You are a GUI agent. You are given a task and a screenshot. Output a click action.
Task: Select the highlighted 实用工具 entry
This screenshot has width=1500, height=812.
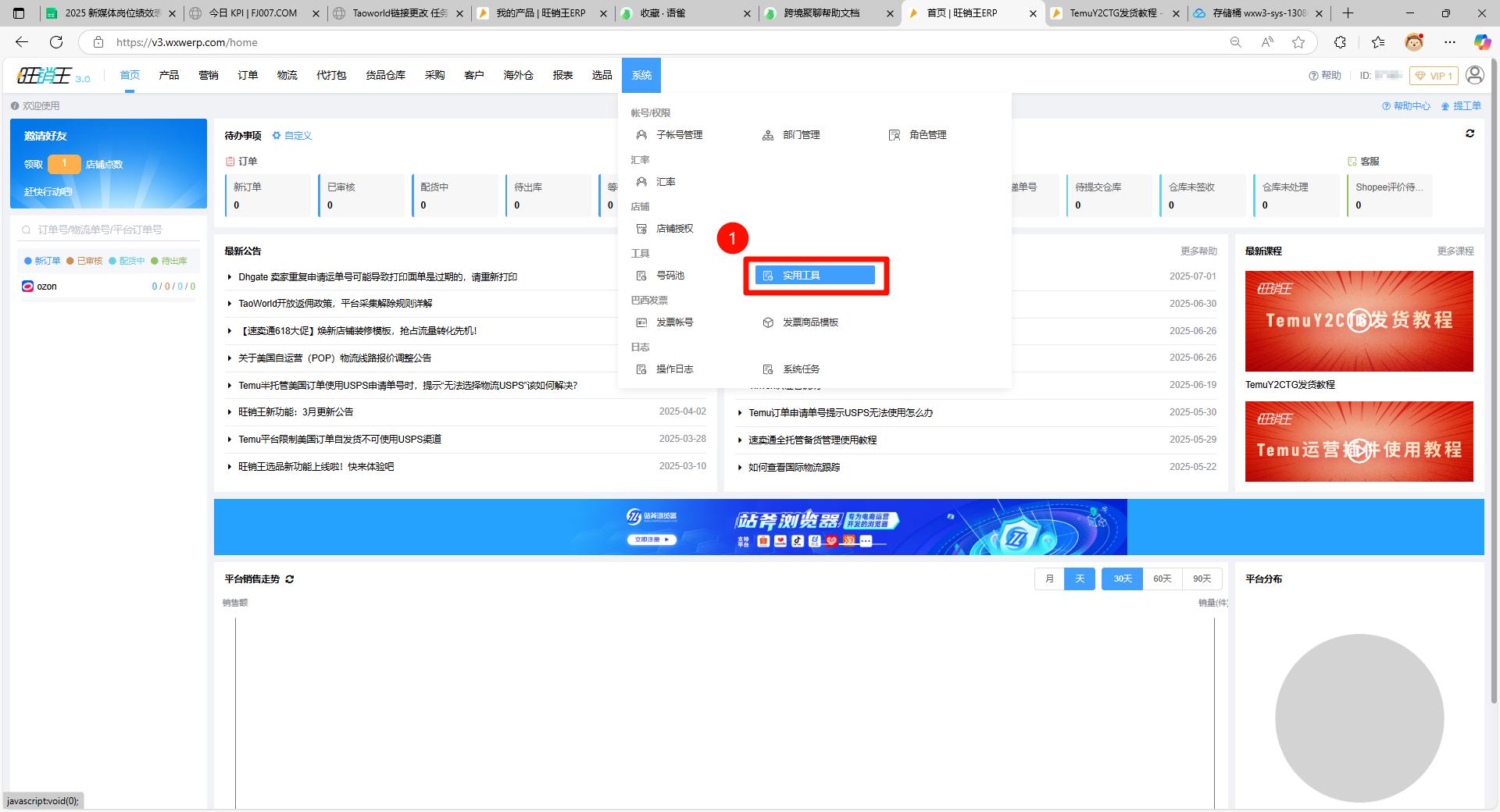[x=815, y=276]
